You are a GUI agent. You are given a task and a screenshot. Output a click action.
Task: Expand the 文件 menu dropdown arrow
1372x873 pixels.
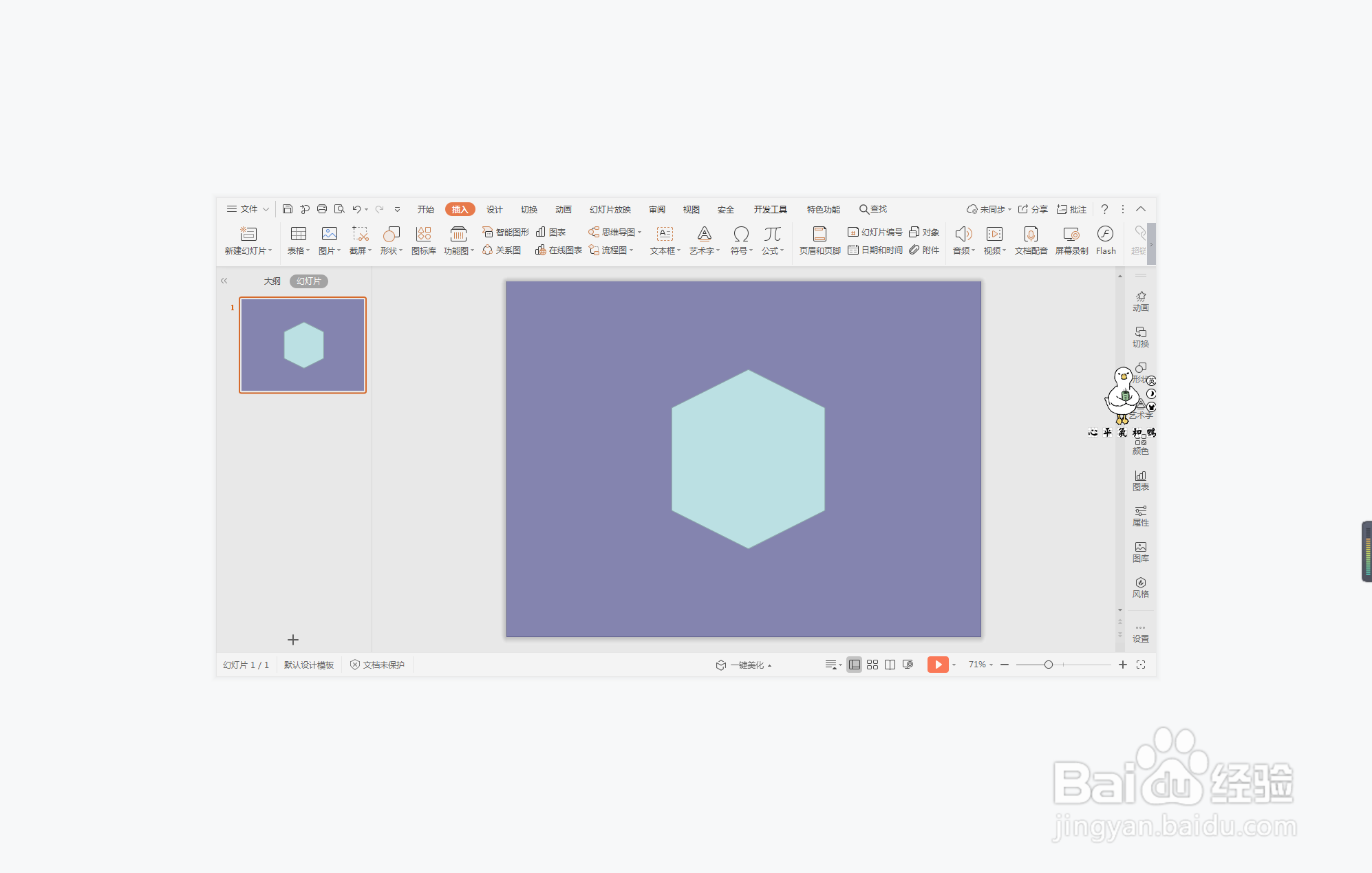tap(266, 209)
